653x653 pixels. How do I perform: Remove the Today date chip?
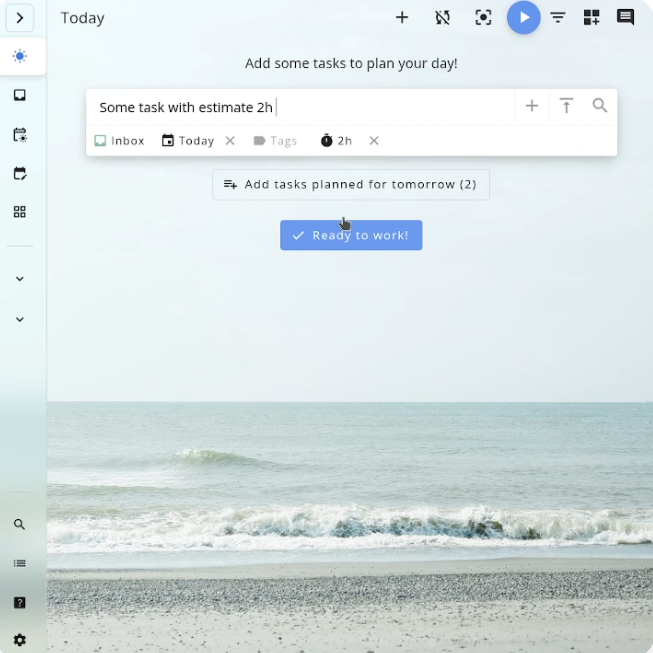click(x=230, y=141)
